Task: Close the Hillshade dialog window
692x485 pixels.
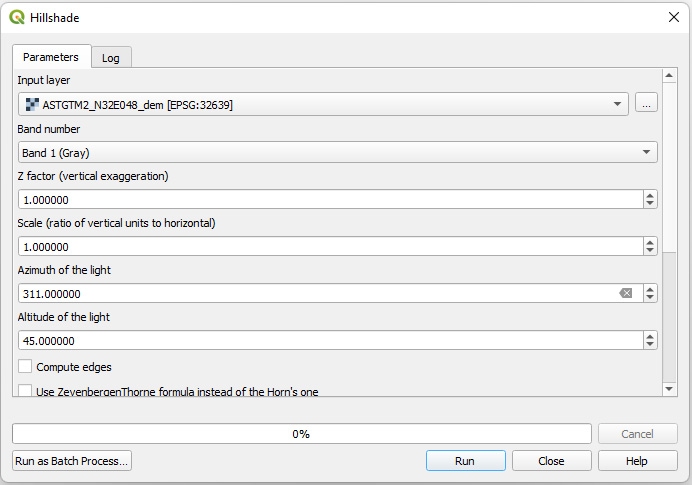Action: click(673, 17)
